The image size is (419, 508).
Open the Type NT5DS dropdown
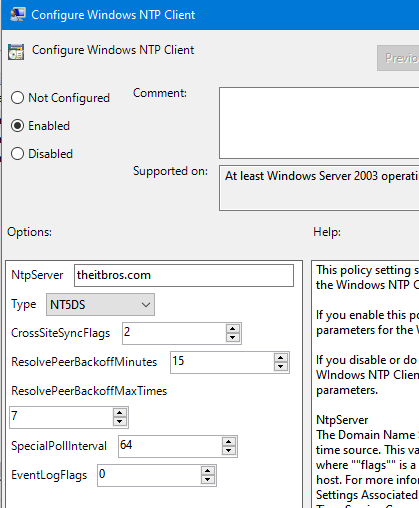tap(100, 304)
